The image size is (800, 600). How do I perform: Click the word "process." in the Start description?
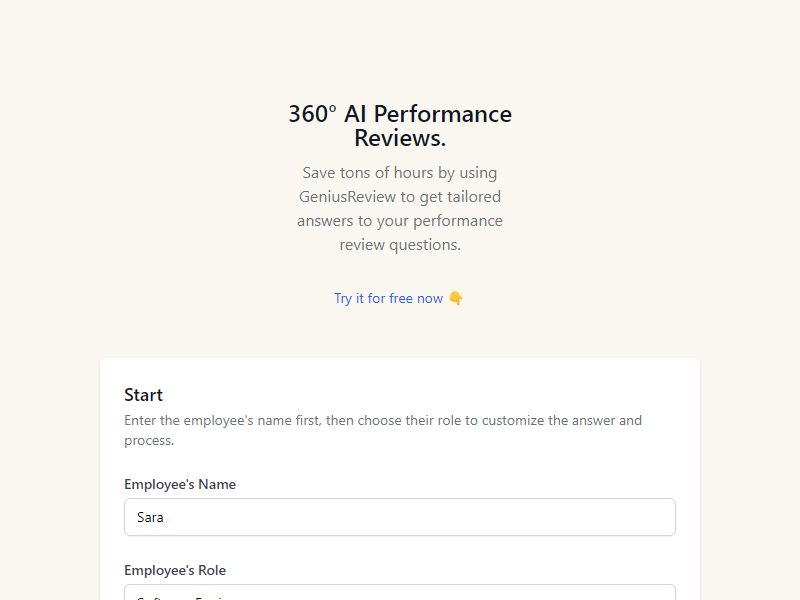149,440
